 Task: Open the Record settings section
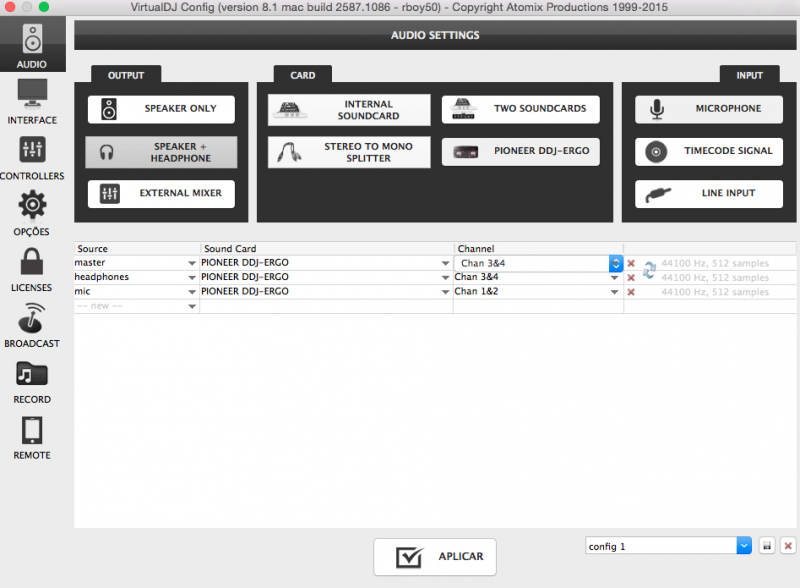pos(32,382)
